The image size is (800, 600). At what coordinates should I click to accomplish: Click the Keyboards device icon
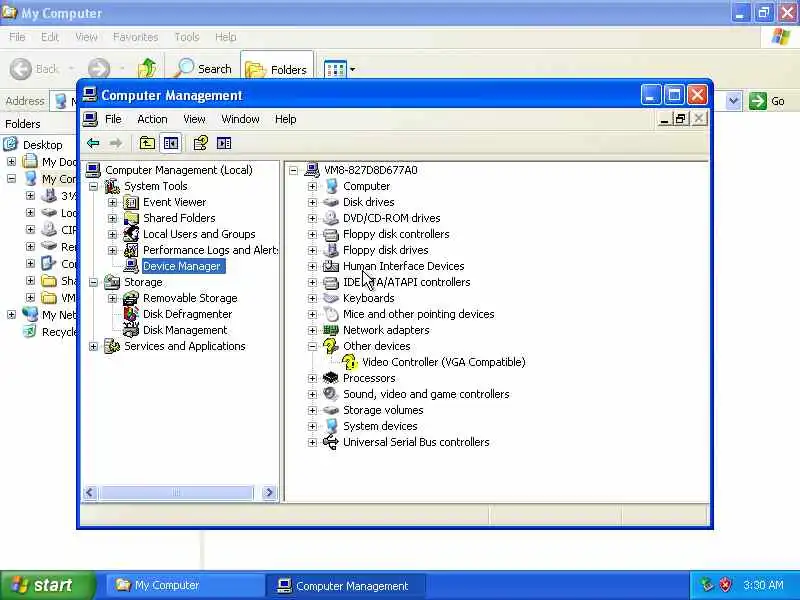tap(331, 298)
